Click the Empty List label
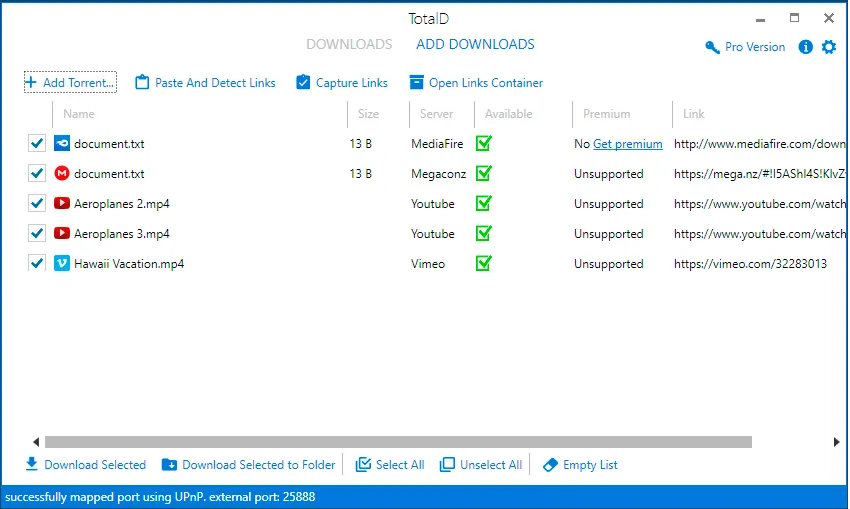This screenshot has height=509, width=850. (x=590, y=465)
